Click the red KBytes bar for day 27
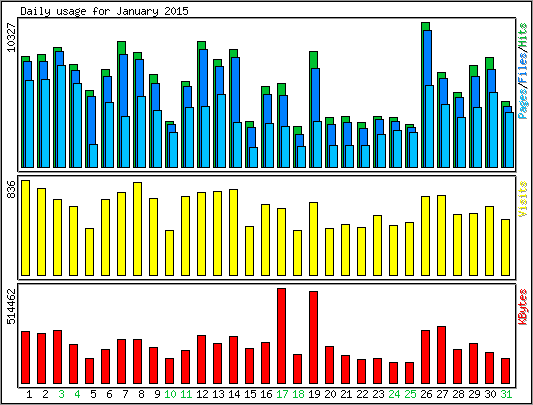 point(442,355)
